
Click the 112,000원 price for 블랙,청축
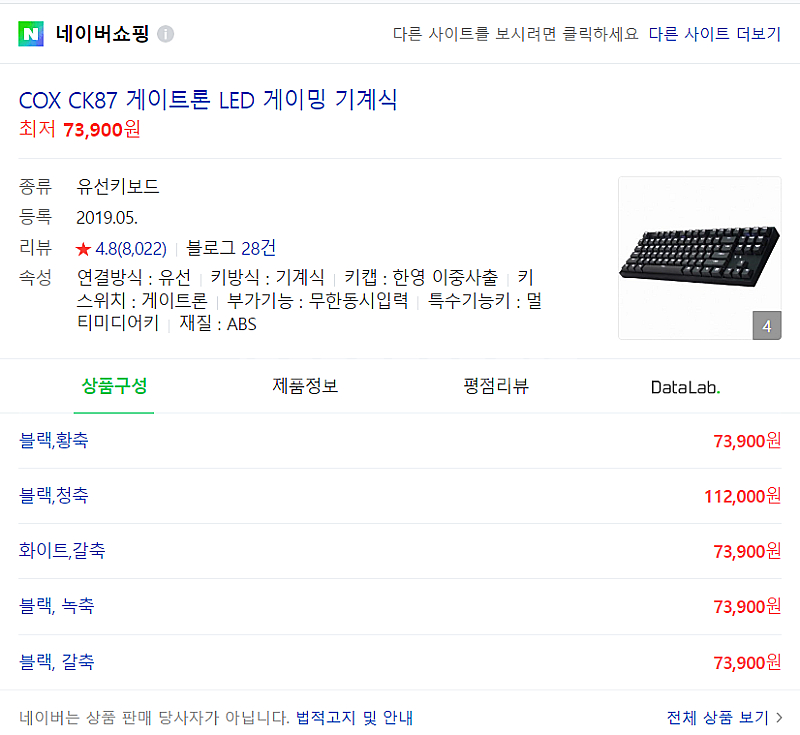(x=742, y=496)
